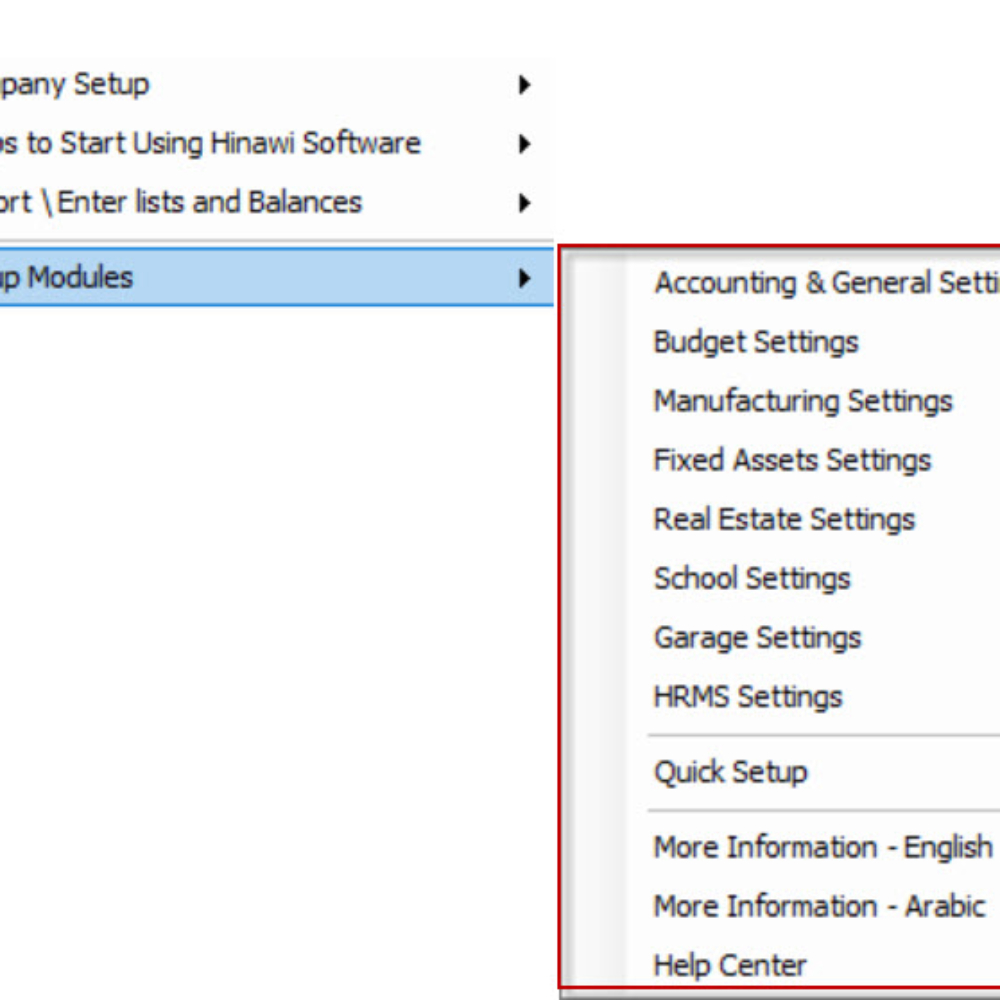Open Accounting & General Settings

827,284
